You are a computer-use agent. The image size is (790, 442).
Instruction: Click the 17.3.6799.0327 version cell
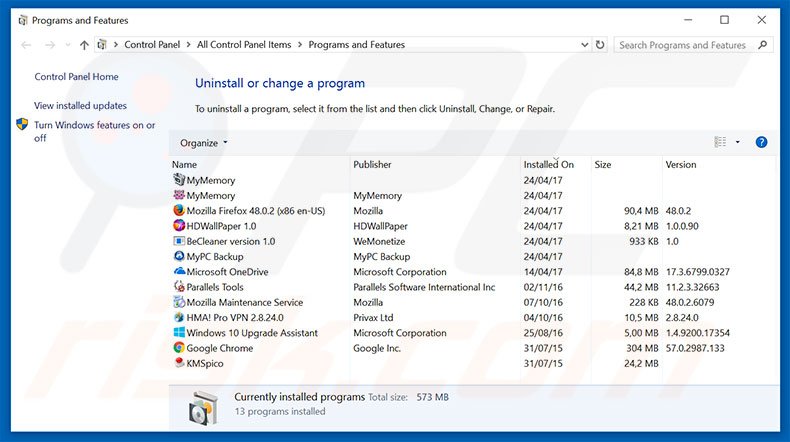[697, 272]
